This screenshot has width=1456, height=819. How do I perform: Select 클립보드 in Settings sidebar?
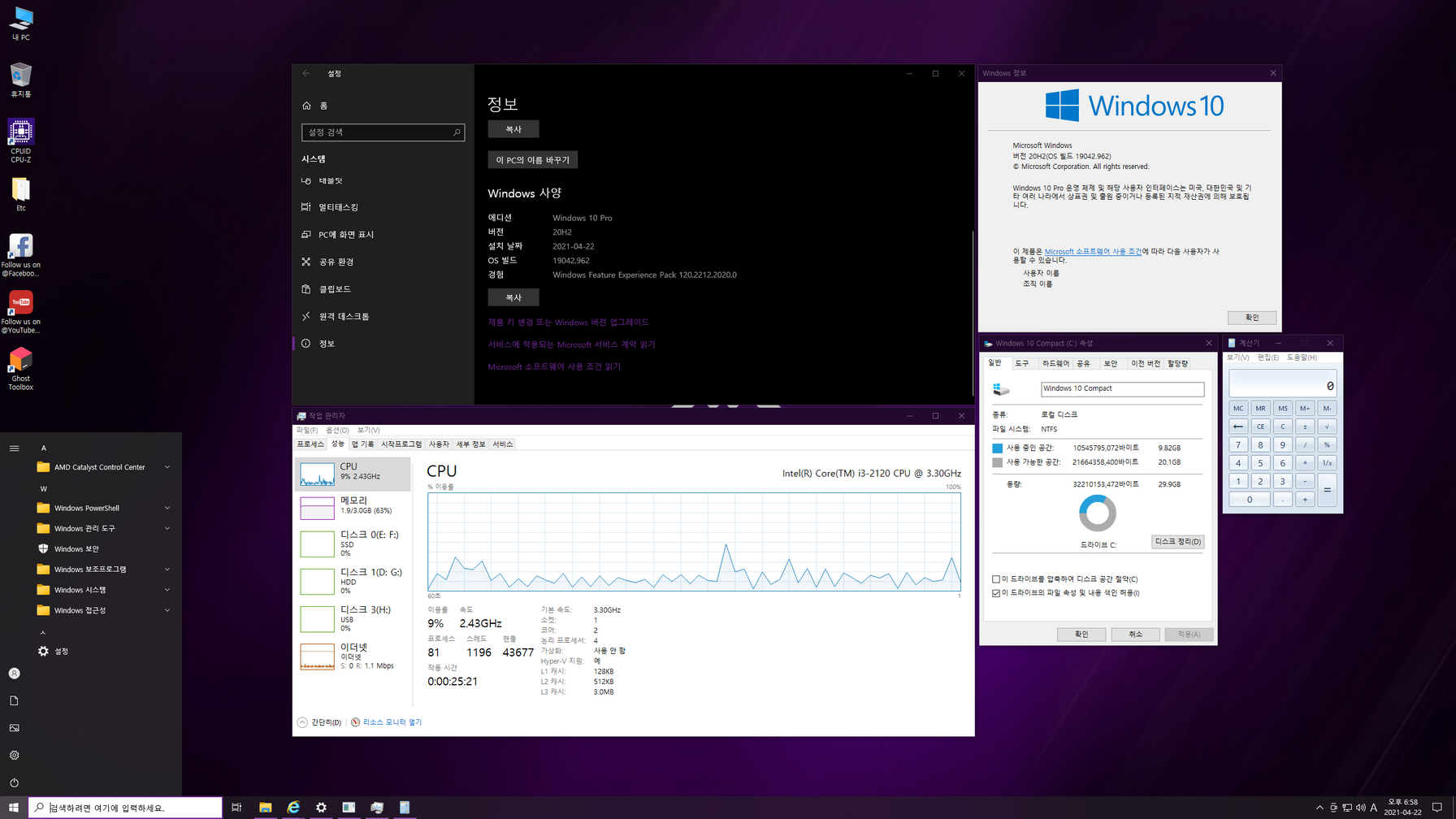tap(383, 289)
